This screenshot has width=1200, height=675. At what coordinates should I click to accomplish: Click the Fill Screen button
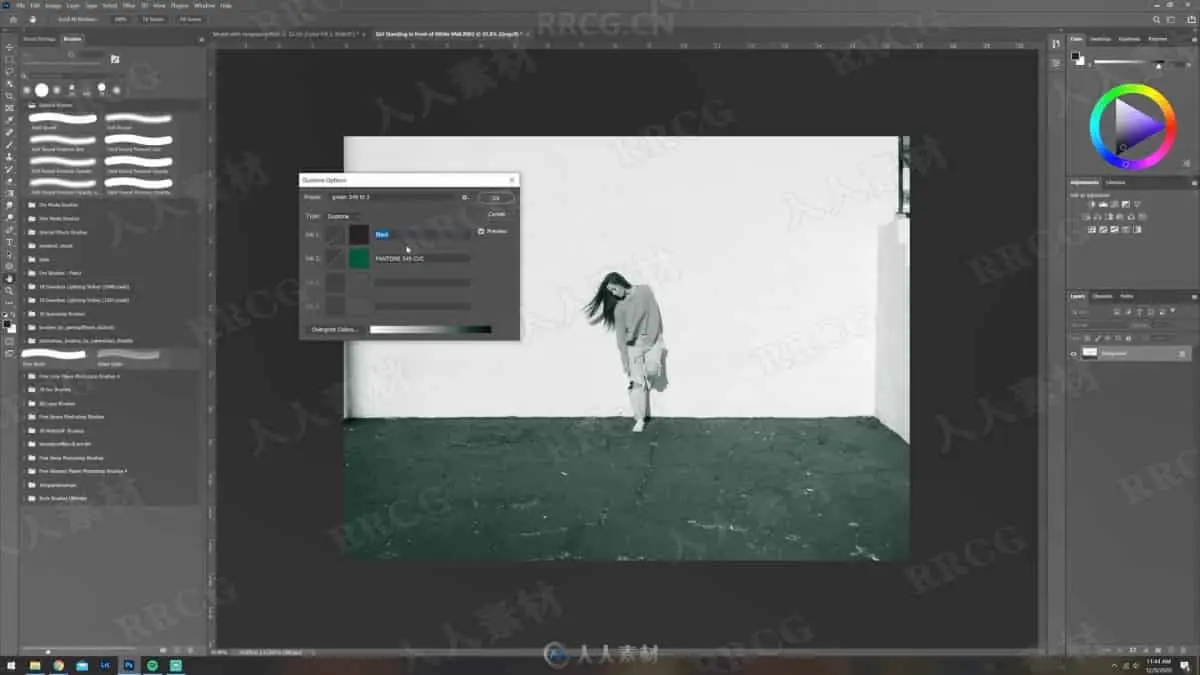coord(189,19)
